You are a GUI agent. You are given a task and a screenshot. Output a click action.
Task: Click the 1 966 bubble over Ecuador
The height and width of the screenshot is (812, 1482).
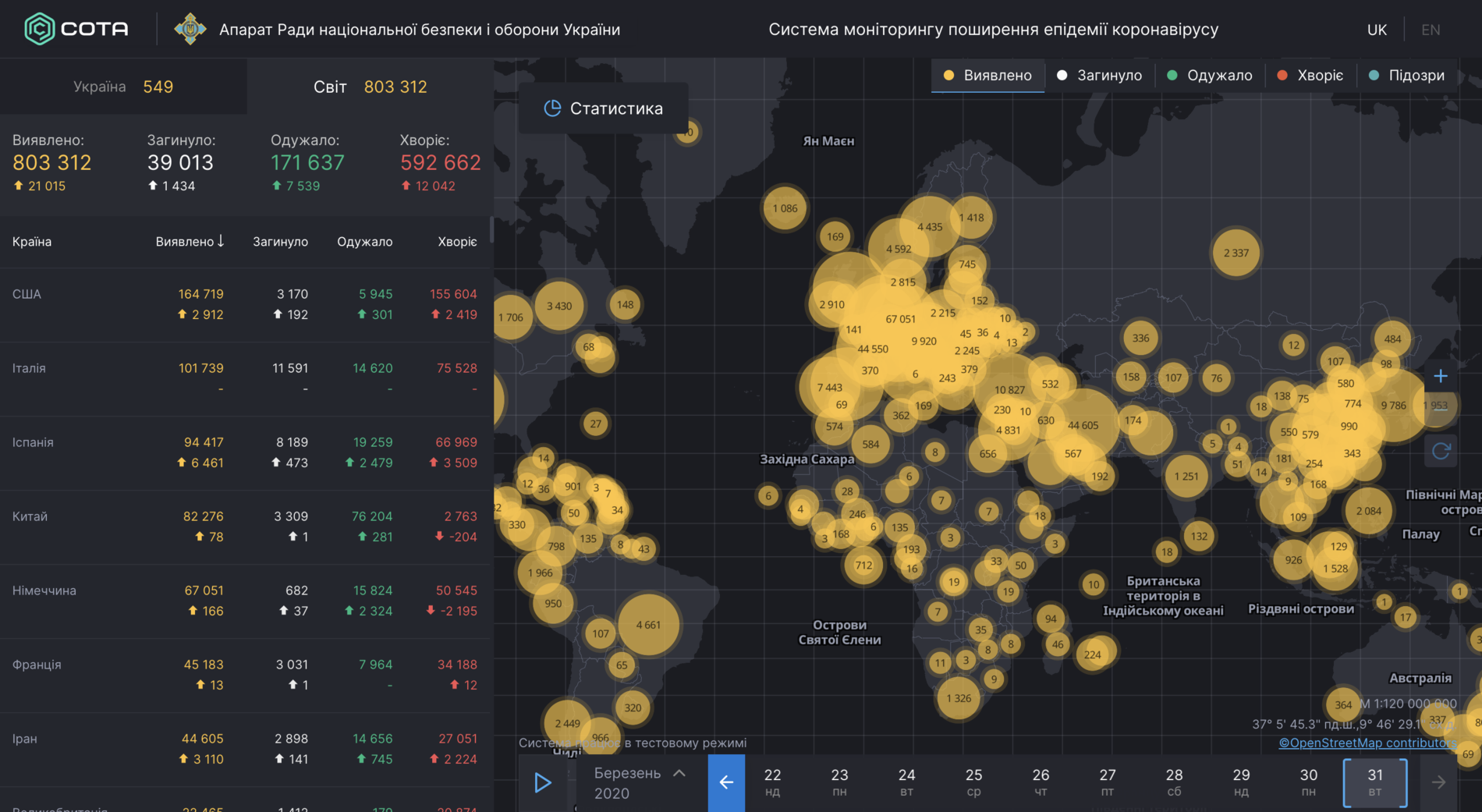[x=541, y=573]
